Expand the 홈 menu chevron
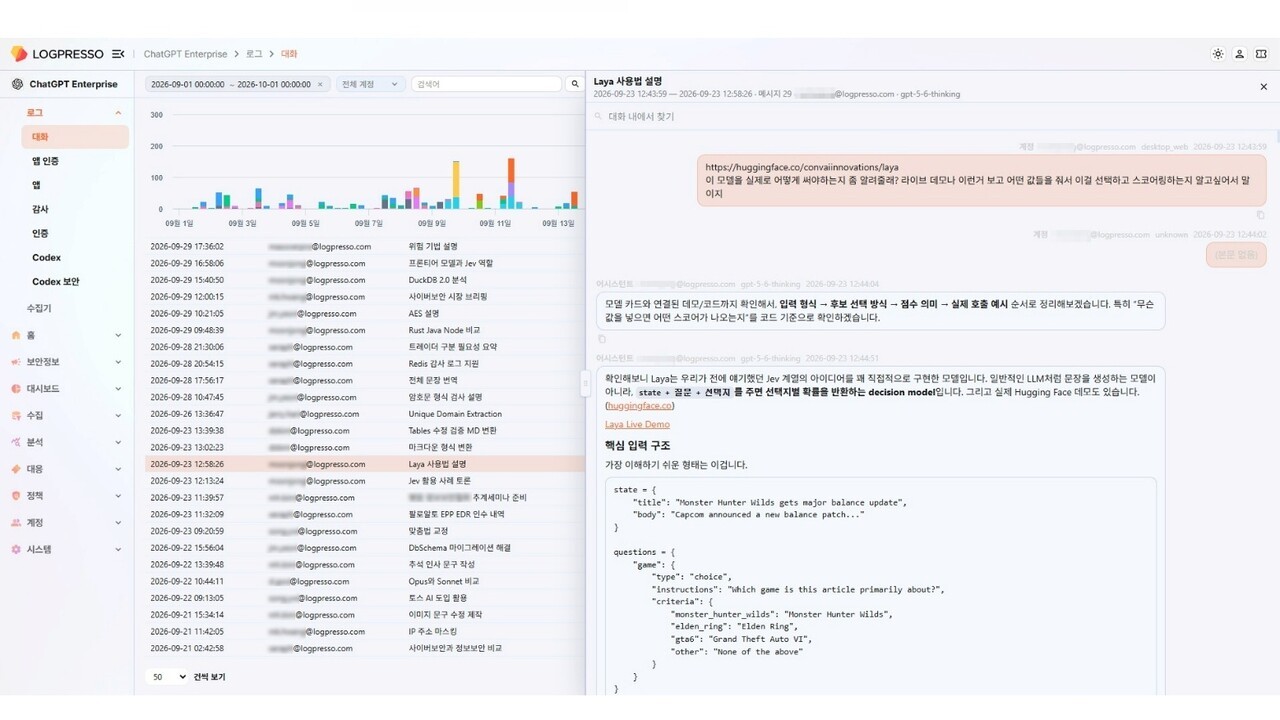The image size is (1280, 720). (118, 335)
